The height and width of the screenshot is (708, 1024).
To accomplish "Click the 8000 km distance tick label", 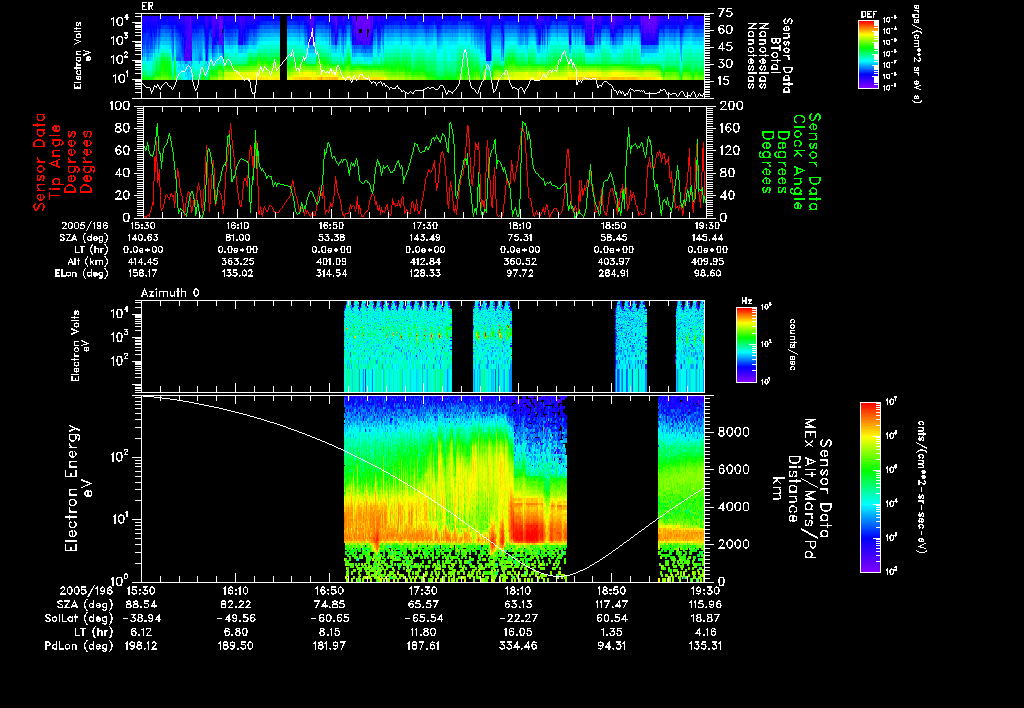I will click(733, 432).
